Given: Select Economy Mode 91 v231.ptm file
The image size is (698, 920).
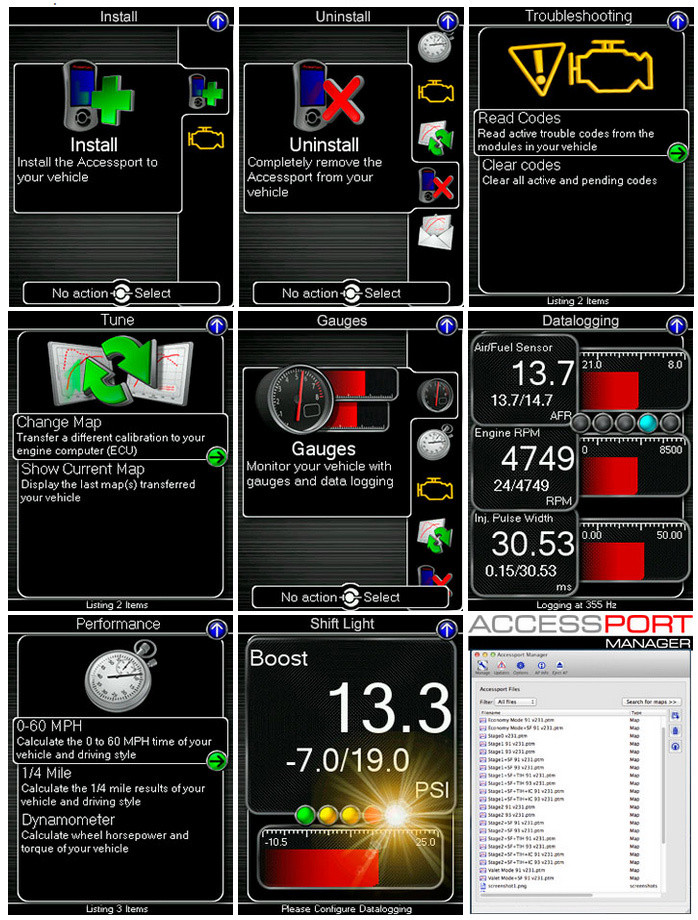Looking at the screenshot, I should pyautogui.click(x=570, y=720).
